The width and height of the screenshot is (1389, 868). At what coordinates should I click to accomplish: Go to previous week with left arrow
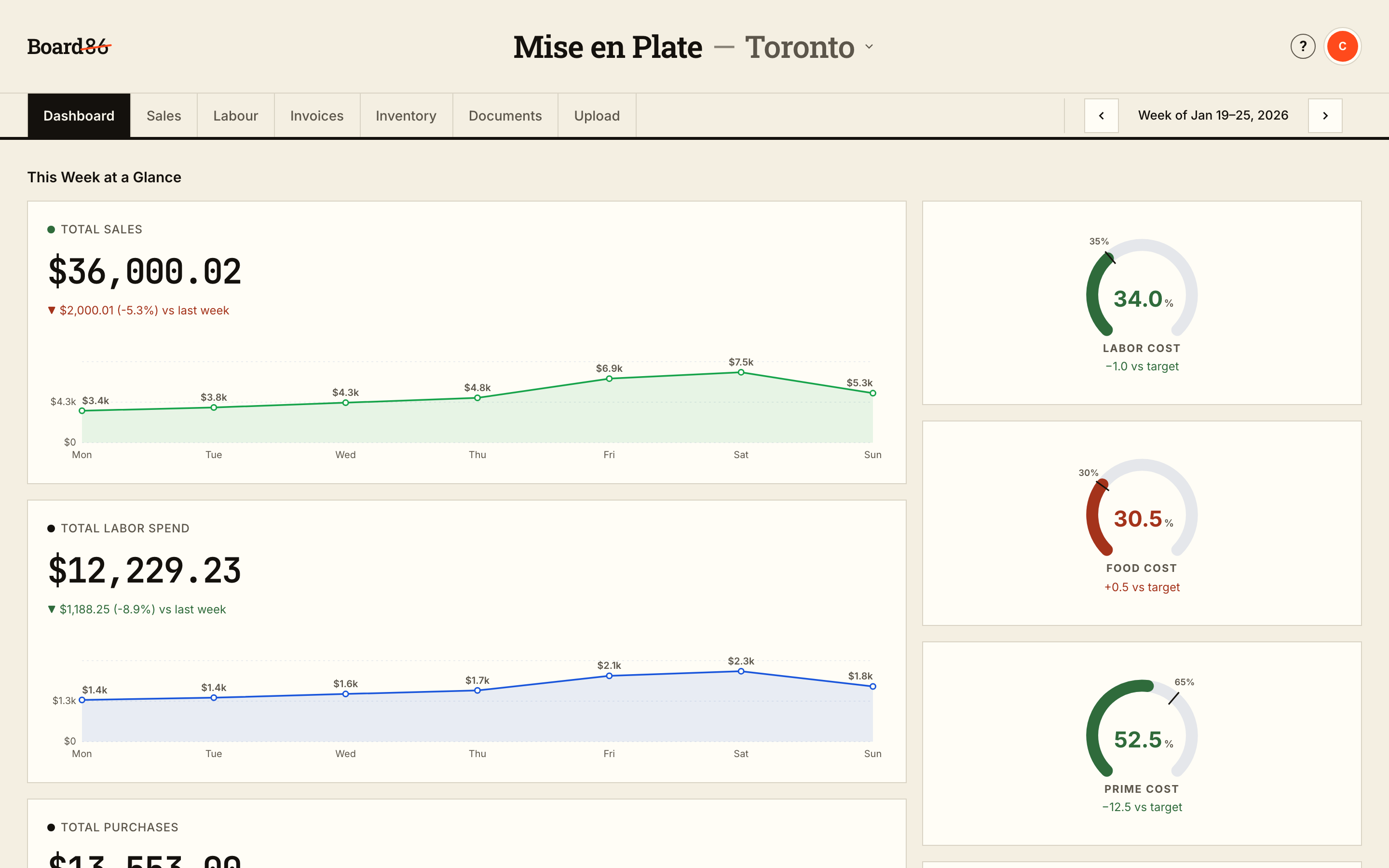click(1101, 115)
